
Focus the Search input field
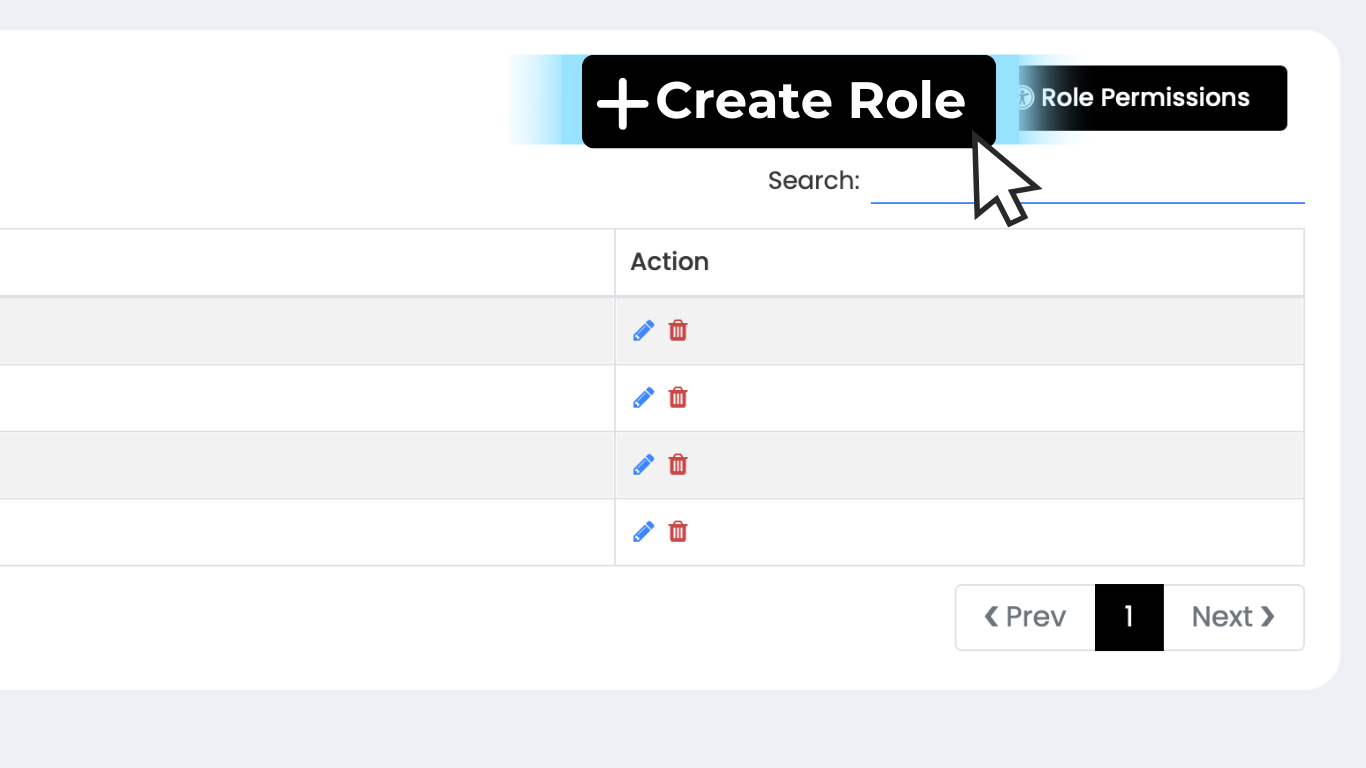point(1087,182)
